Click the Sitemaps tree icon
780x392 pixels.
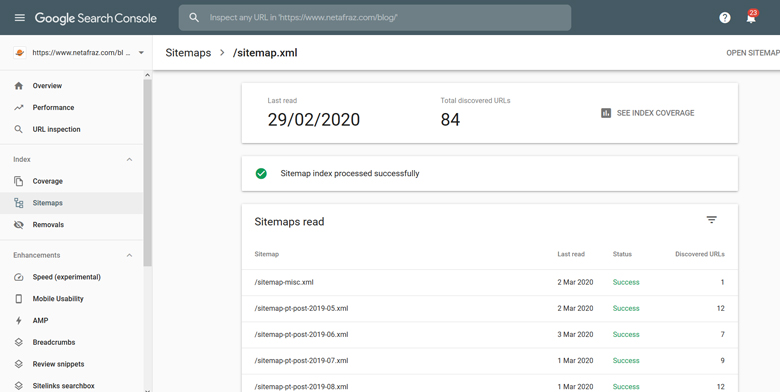click(x=18, y=203)
